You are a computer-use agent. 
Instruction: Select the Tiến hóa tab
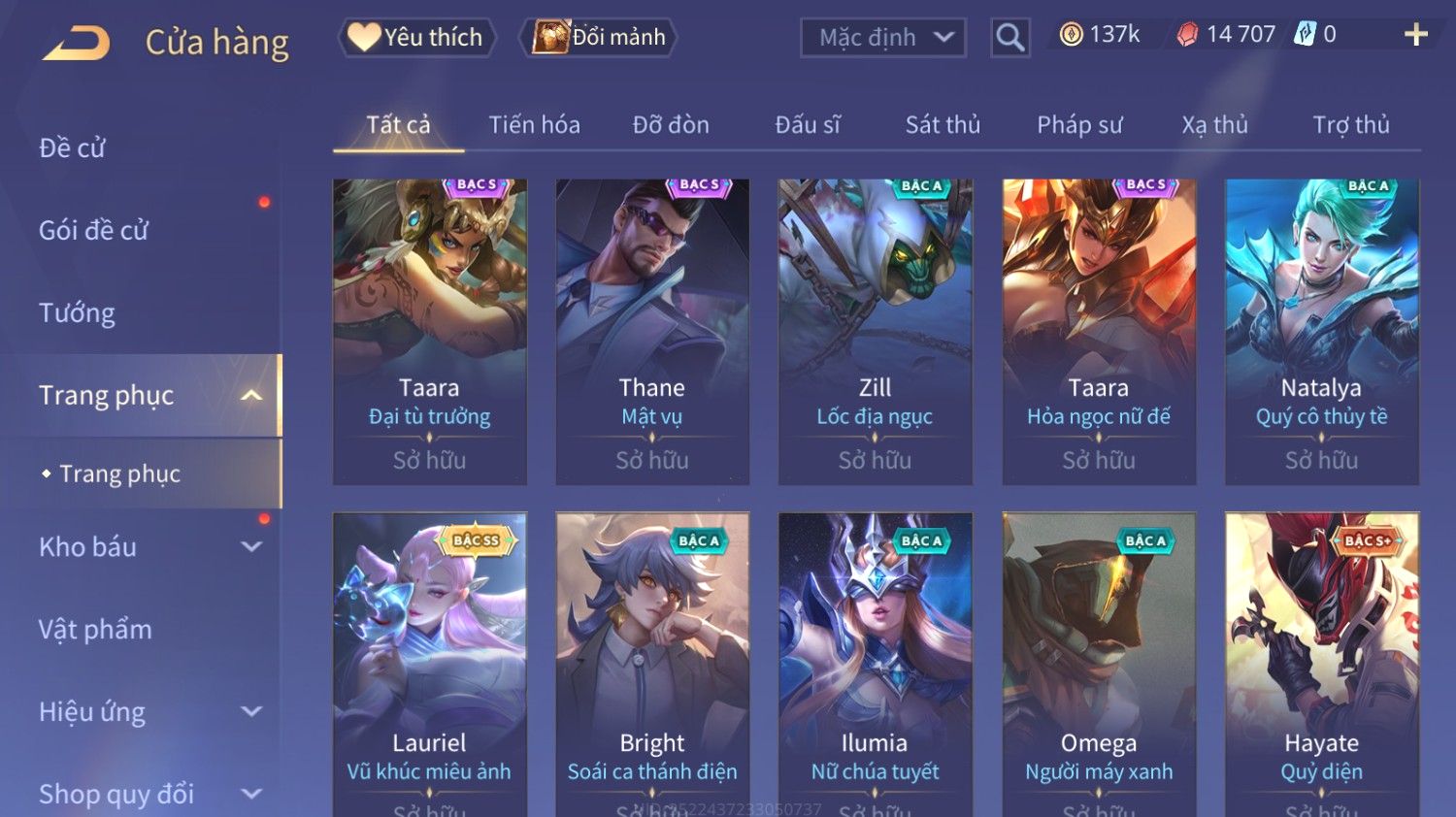click(x=534, y=125)
